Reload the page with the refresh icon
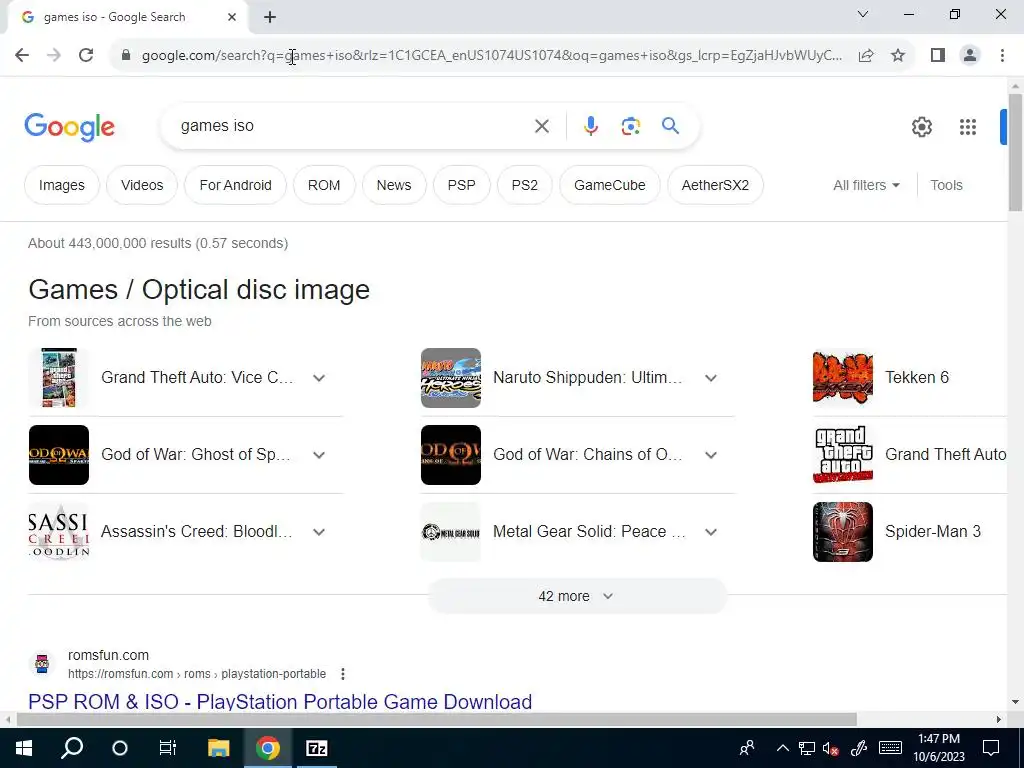Viewport: 1024px width, 768px height. [86, 56]
